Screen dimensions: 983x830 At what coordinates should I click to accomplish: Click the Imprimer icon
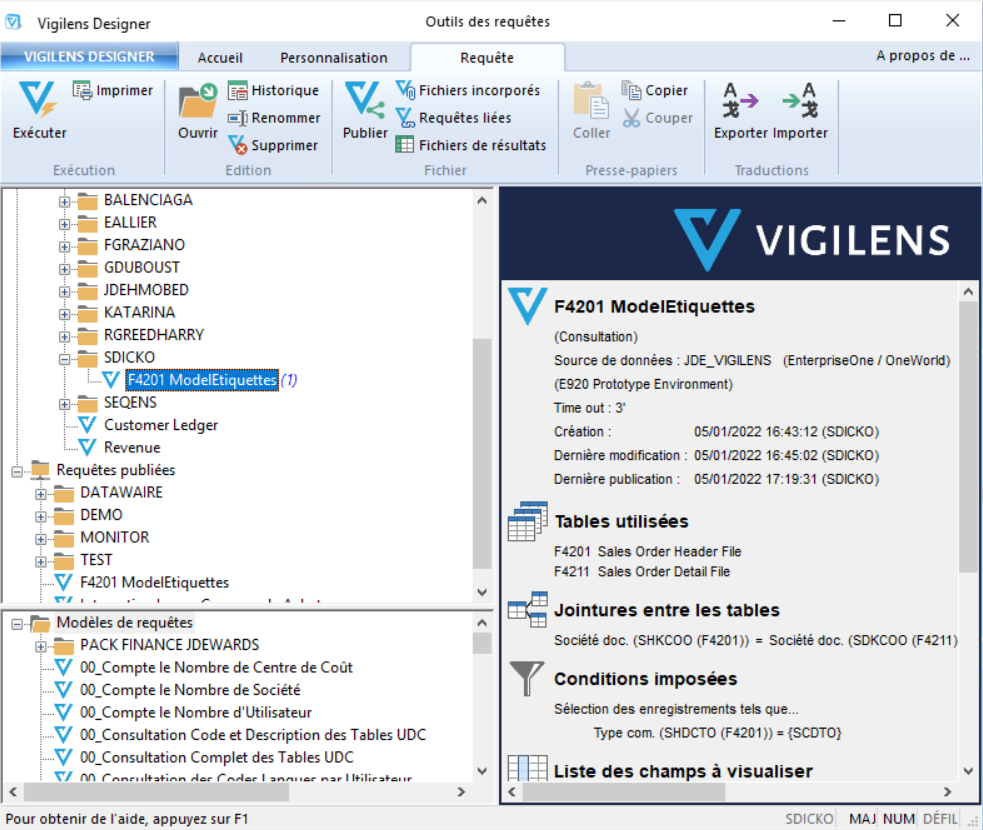(112, 91)
